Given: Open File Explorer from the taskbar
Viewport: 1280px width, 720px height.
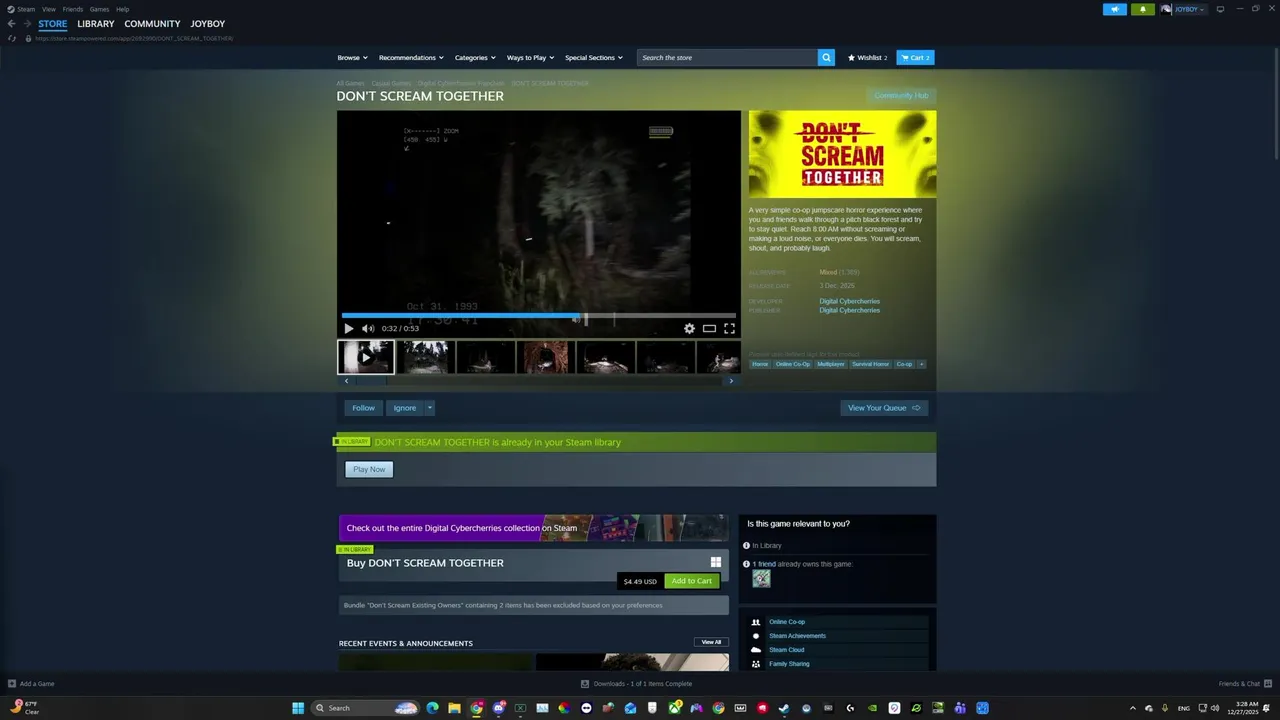Looking at the screenshot, I should pyautogui.click(x=454, y=708).
